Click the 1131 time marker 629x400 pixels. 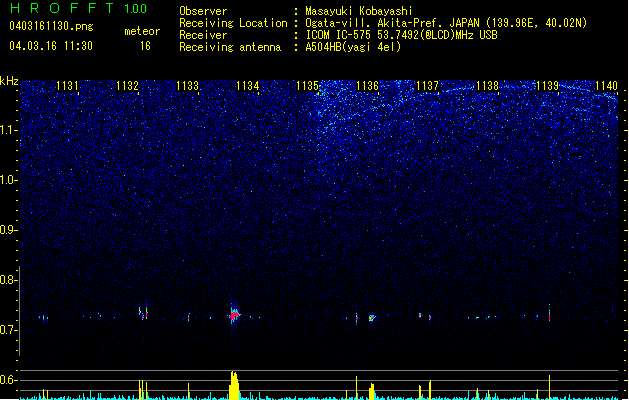tap(67, 85)
